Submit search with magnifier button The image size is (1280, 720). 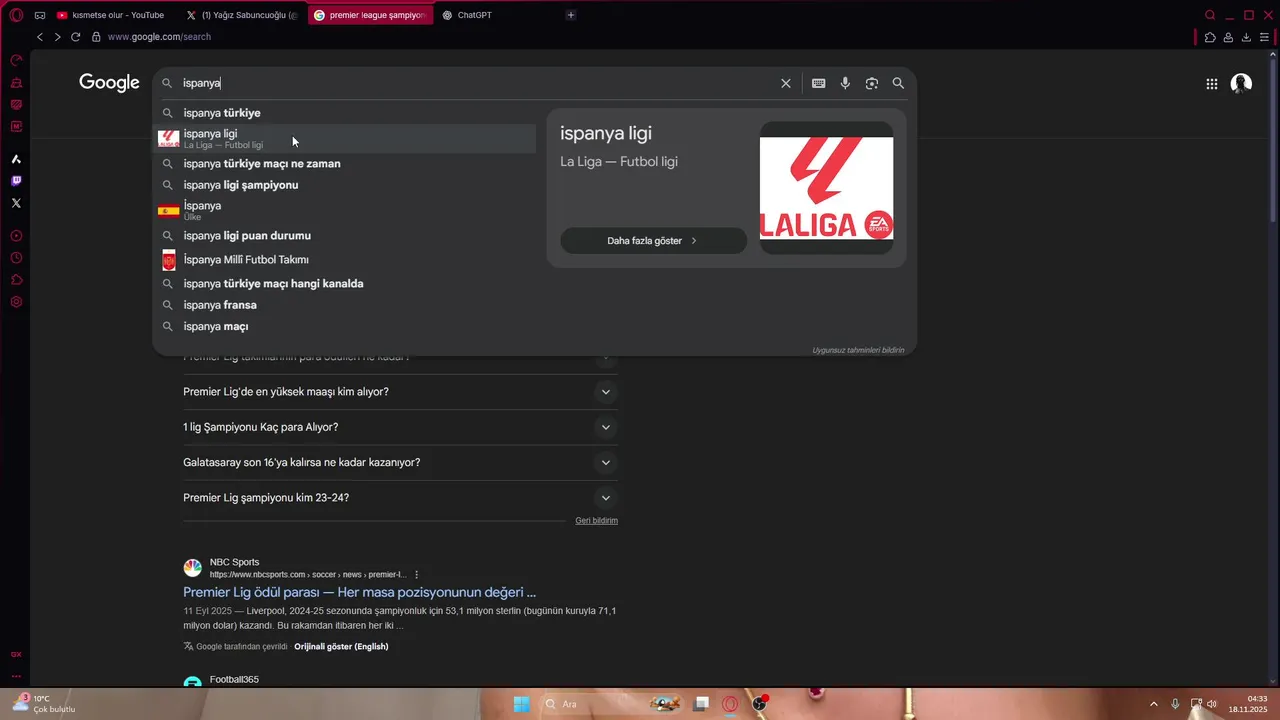pos(898,83)
